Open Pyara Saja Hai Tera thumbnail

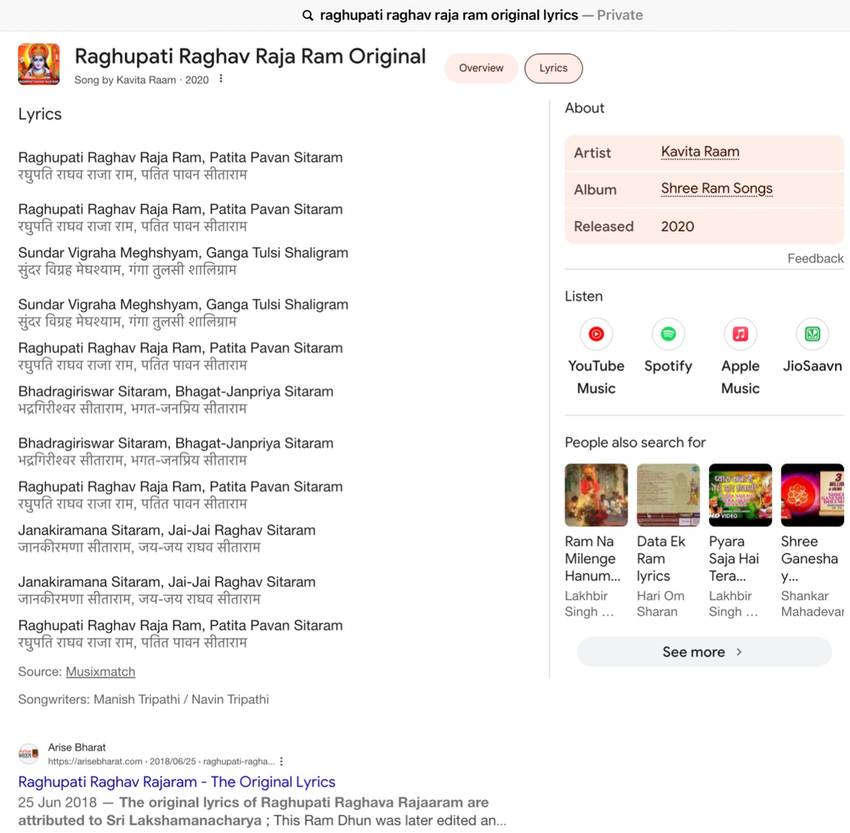740,495
